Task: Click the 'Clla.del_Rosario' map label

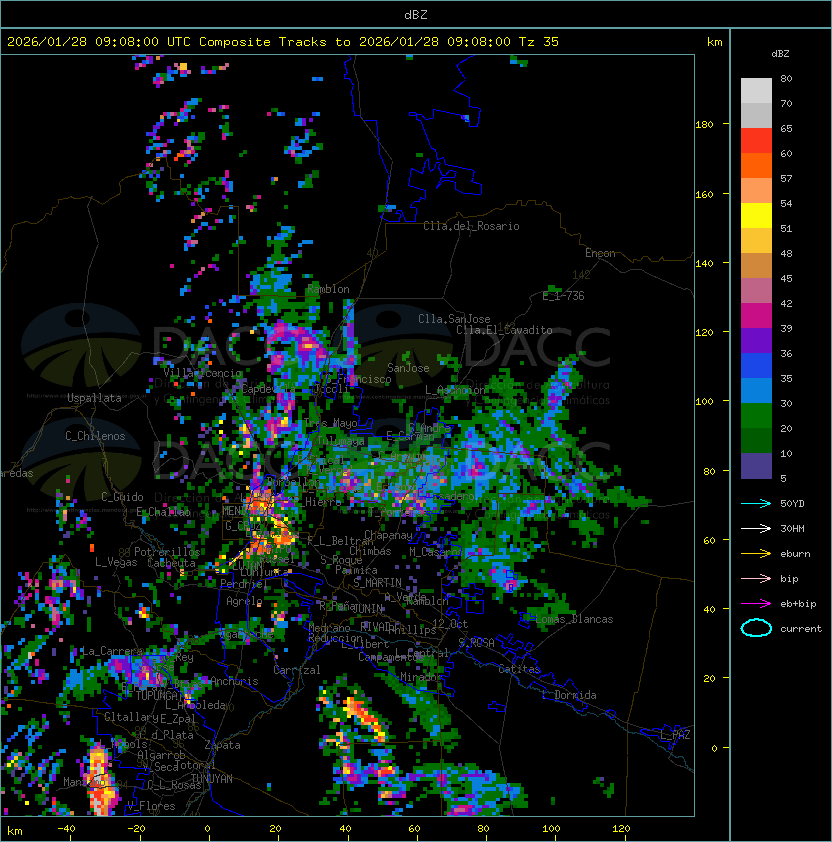Action: (x=471, y=226)
